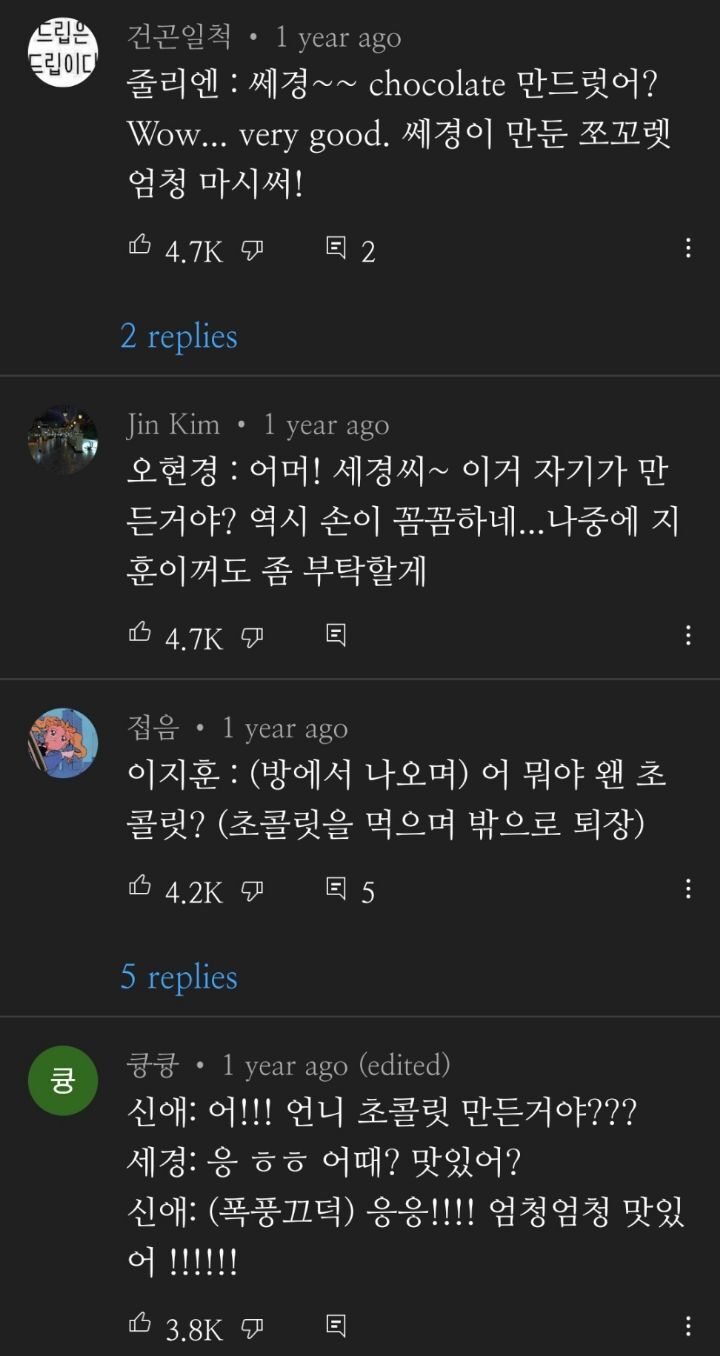Like 건곤일척's comment with 4.7K likes

(139, 251)
